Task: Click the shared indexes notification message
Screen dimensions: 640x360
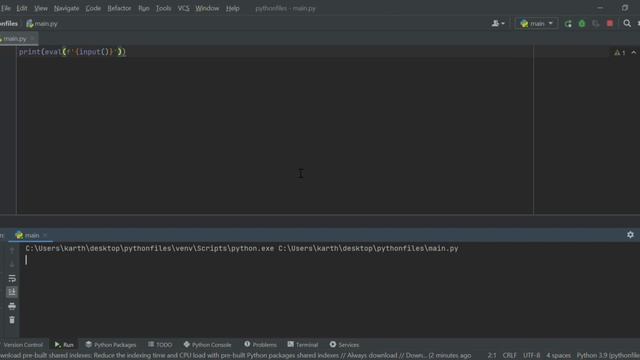Action: (236, 356)
